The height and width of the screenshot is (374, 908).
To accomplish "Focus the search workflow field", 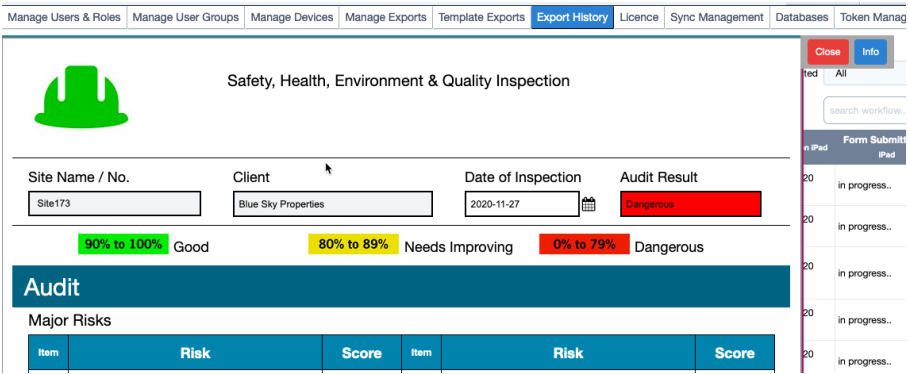I will coord(866,110).
